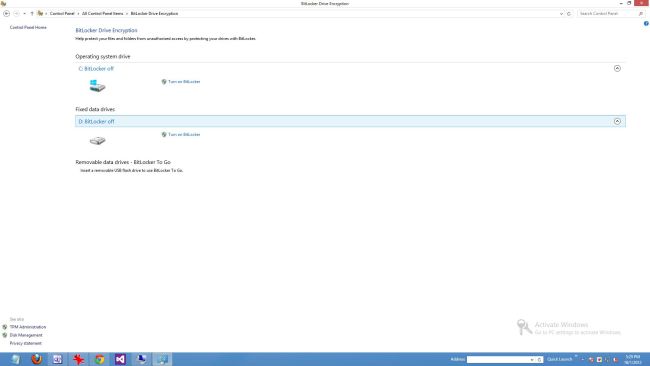Image resolution: width=650 pixels, height=366 pixels.
Task: Open the Privacy statement
Action: [x=26, y=344]
